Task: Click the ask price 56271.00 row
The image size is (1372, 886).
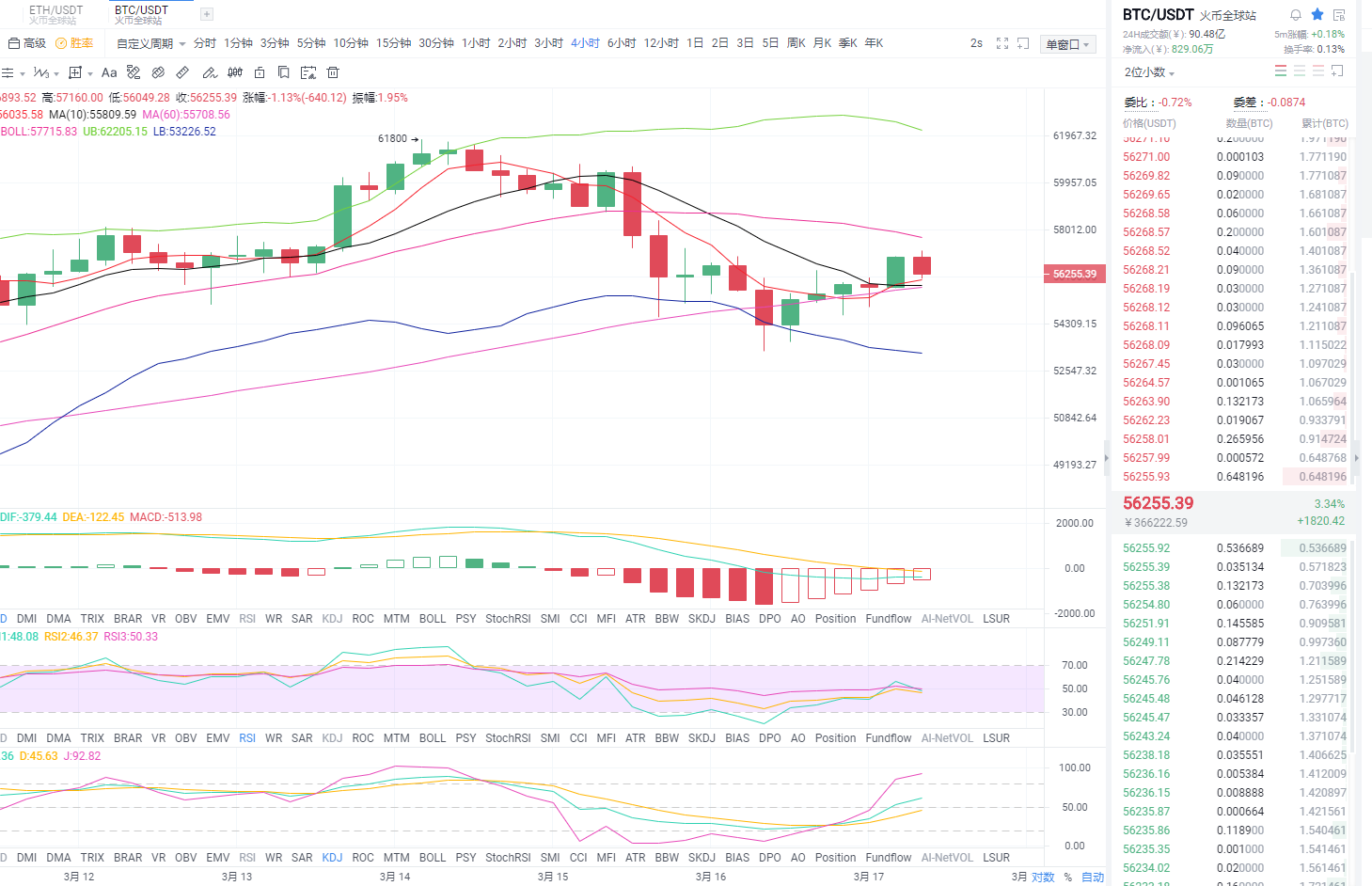Action: tap(1235, 157)
